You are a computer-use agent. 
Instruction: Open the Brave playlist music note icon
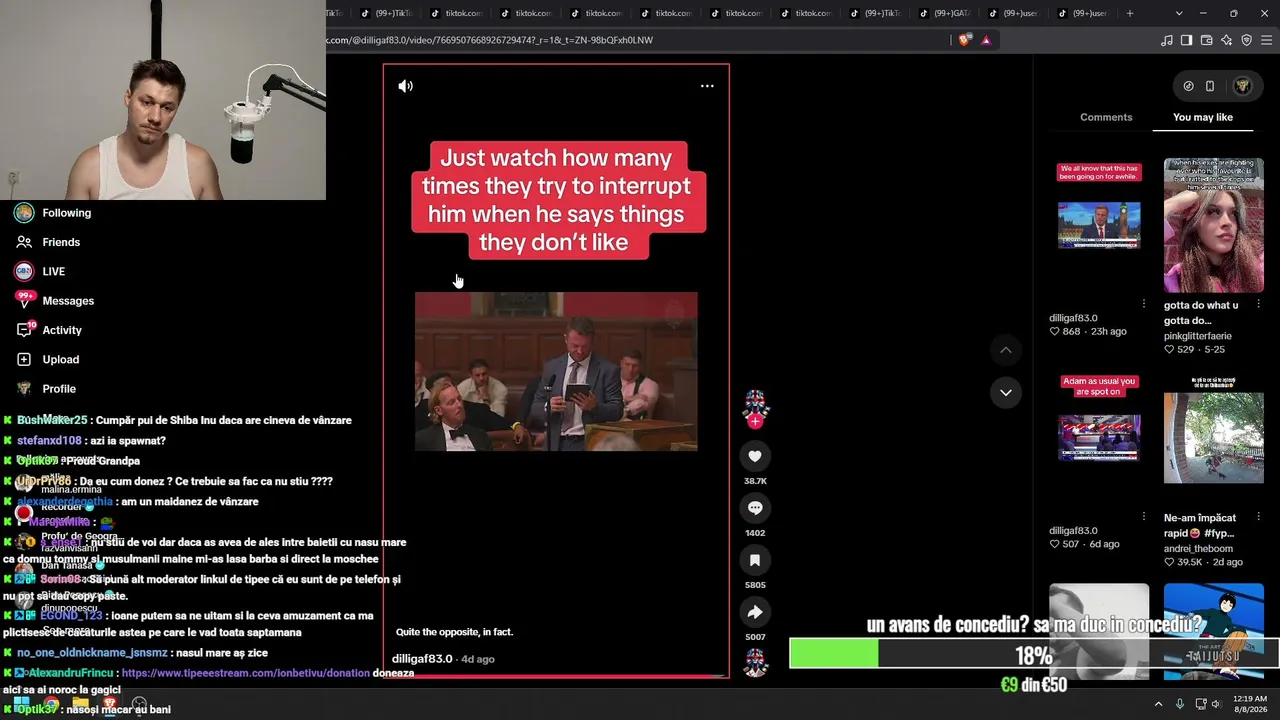1167,40
